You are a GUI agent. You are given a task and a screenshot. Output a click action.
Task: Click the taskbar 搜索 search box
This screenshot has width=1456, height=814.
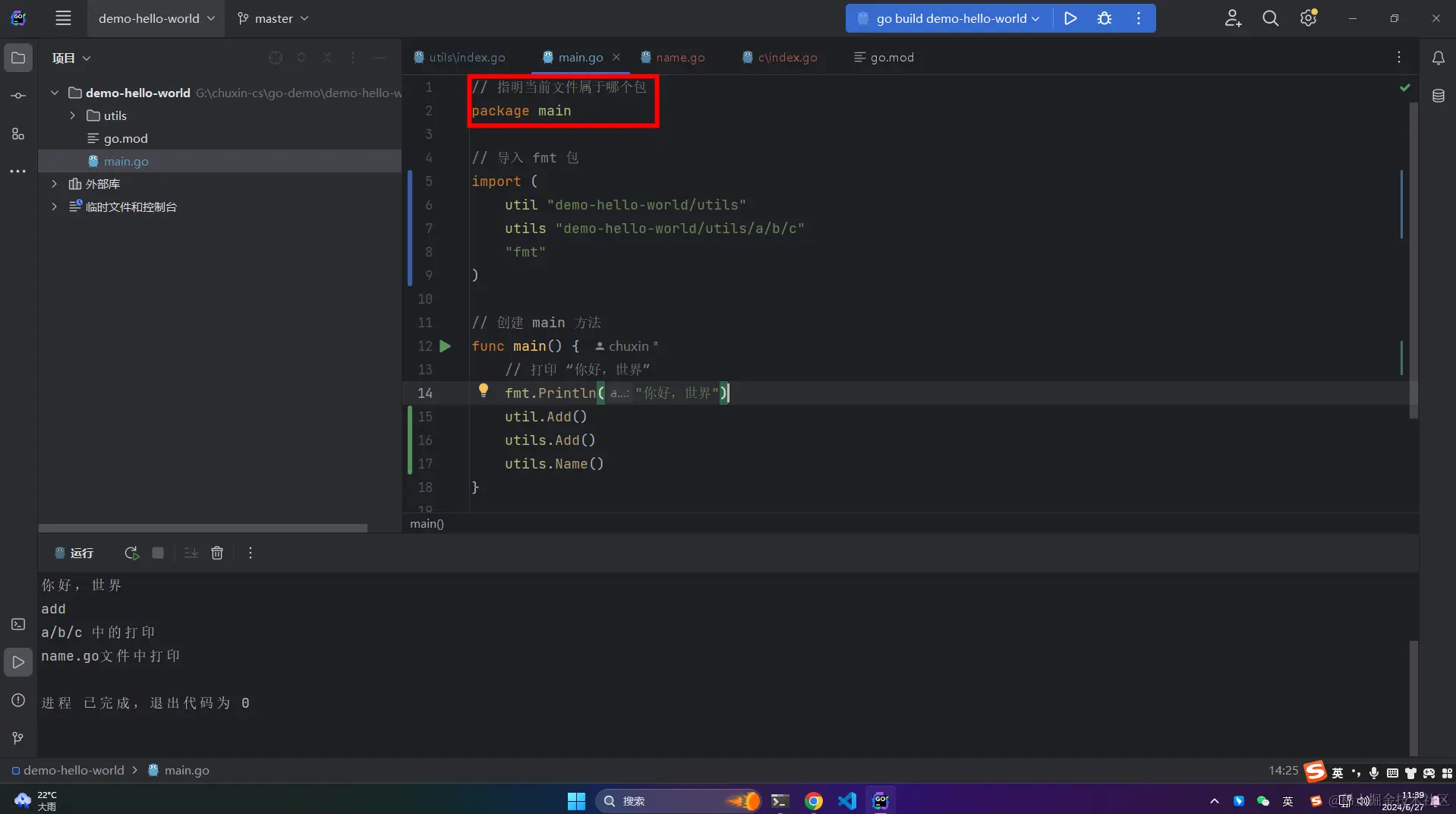[678, 800]
